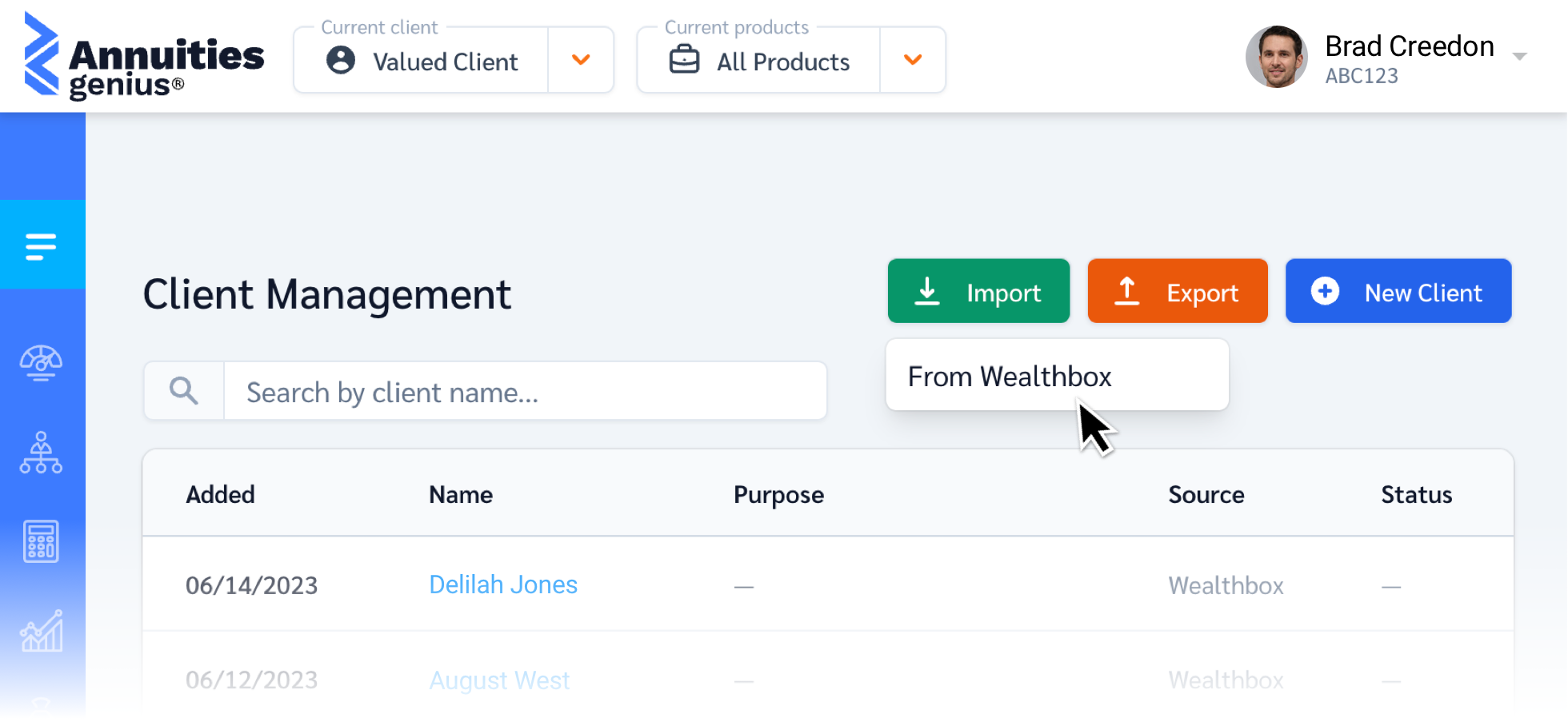Open Delilah Jones client record

502,584
